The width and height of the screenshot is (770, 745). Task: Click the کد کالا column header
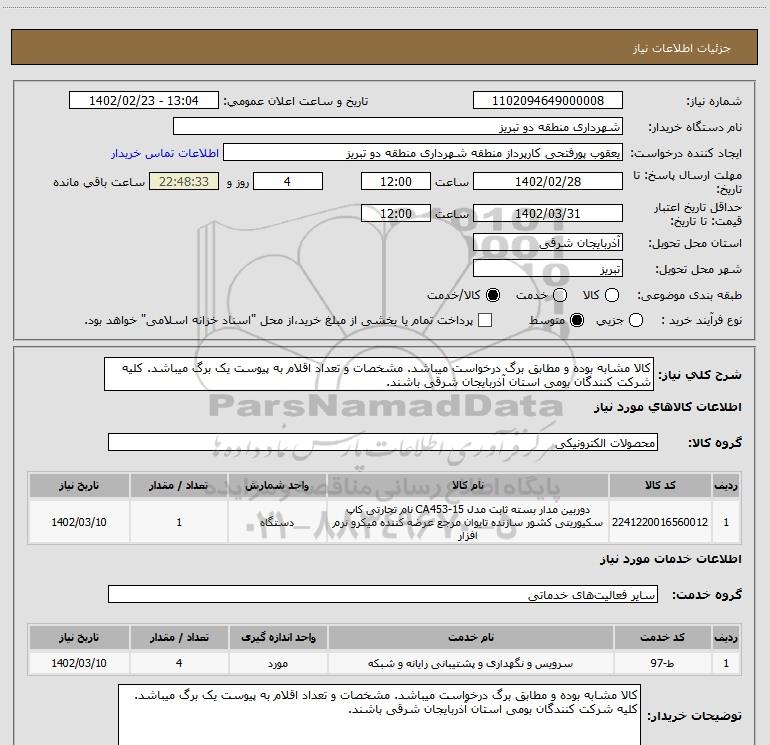tap(660, 485)
